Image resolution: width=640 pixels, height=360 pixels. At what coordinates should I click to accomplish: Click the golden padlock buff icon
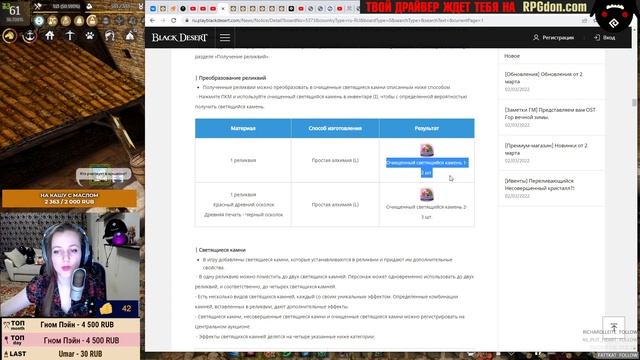pos(92,21)
